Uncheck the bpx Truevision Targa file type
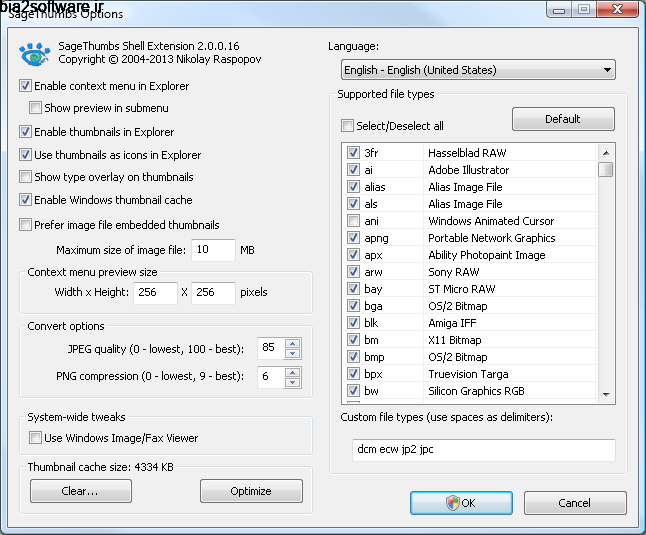The width and height of the screenshot is (646, 535). (353, 374)
